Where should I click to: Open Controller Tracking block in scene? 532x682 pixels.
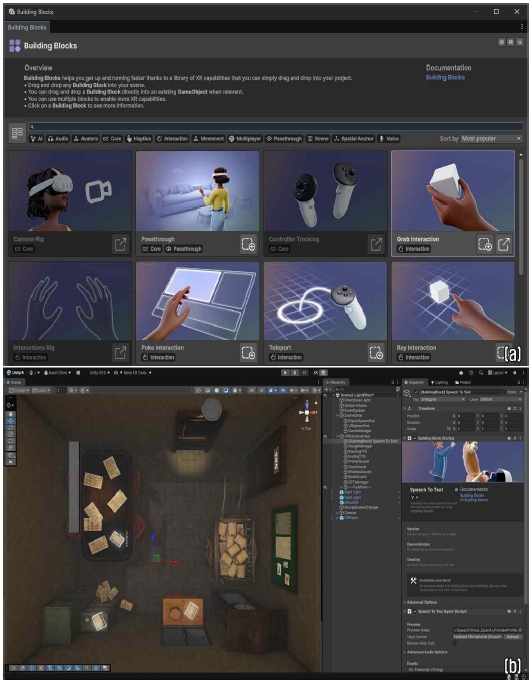point(376,244)
